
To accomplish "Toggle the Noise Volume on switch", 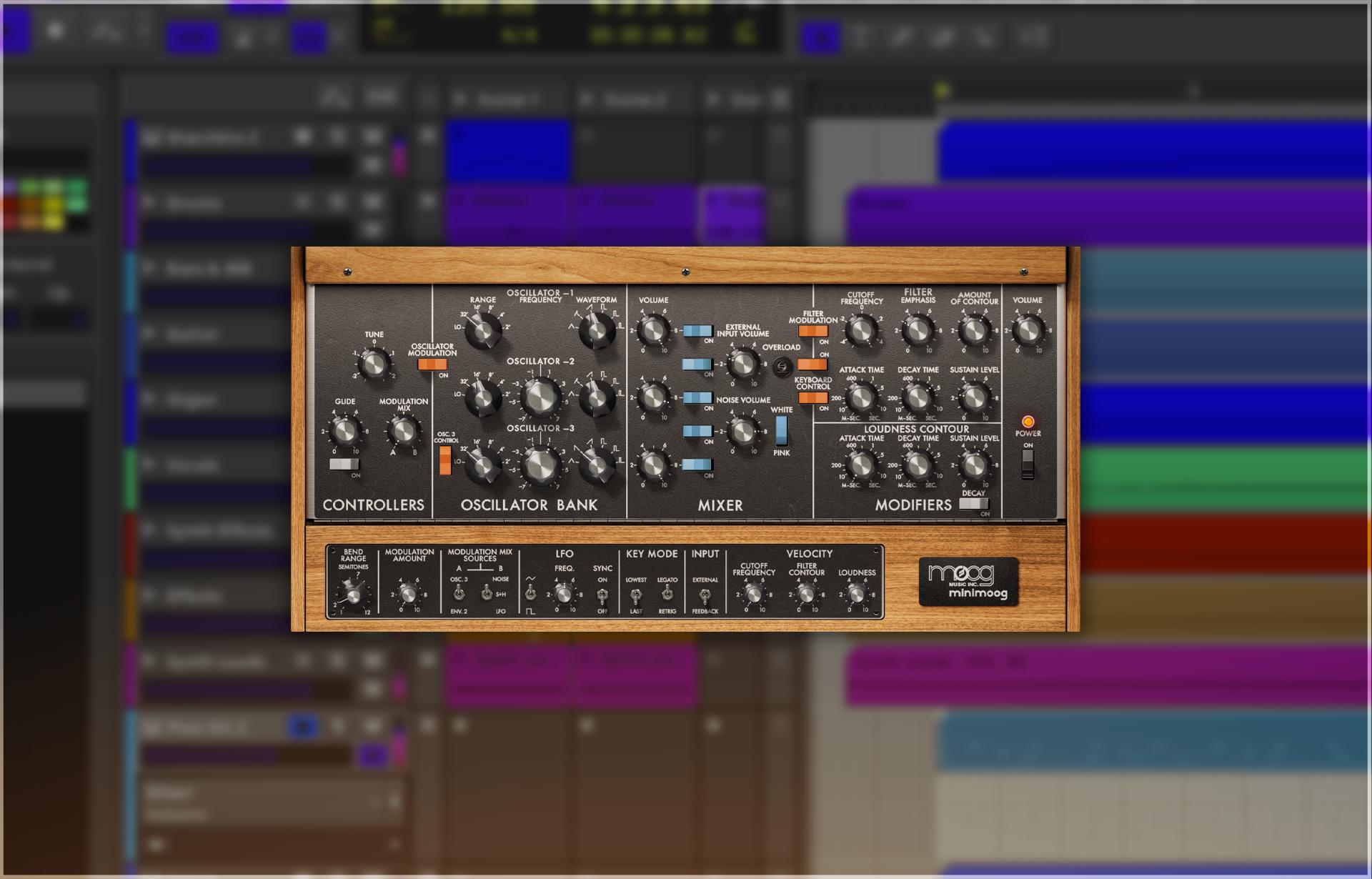I will [697, 431].
